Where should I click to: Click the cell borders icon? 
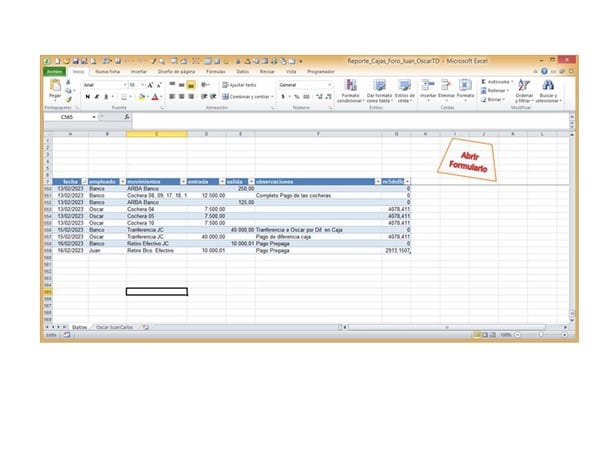tap(124, 97)
